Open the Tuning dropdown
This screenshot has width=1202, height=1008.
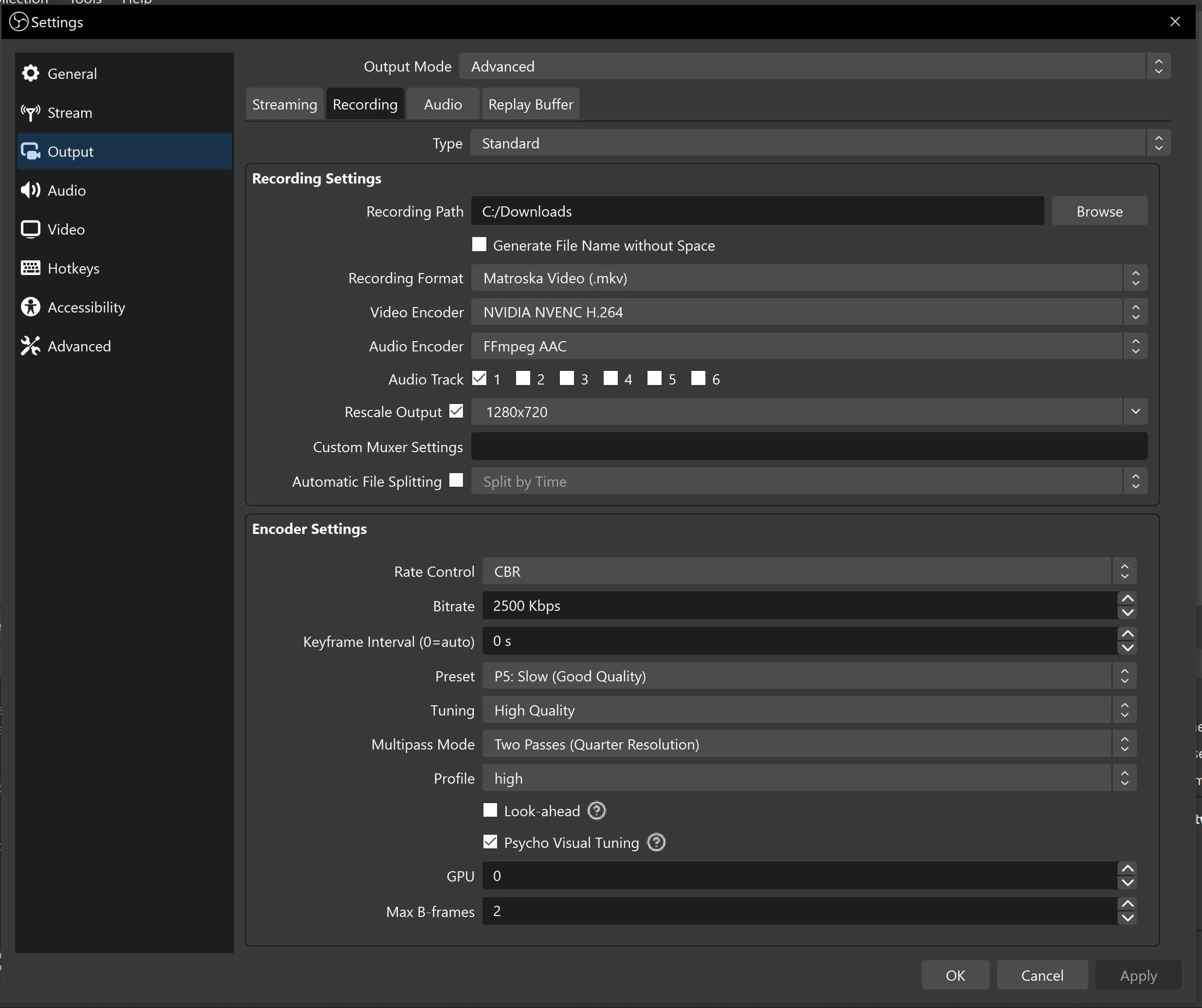click(x=809, y=710)
